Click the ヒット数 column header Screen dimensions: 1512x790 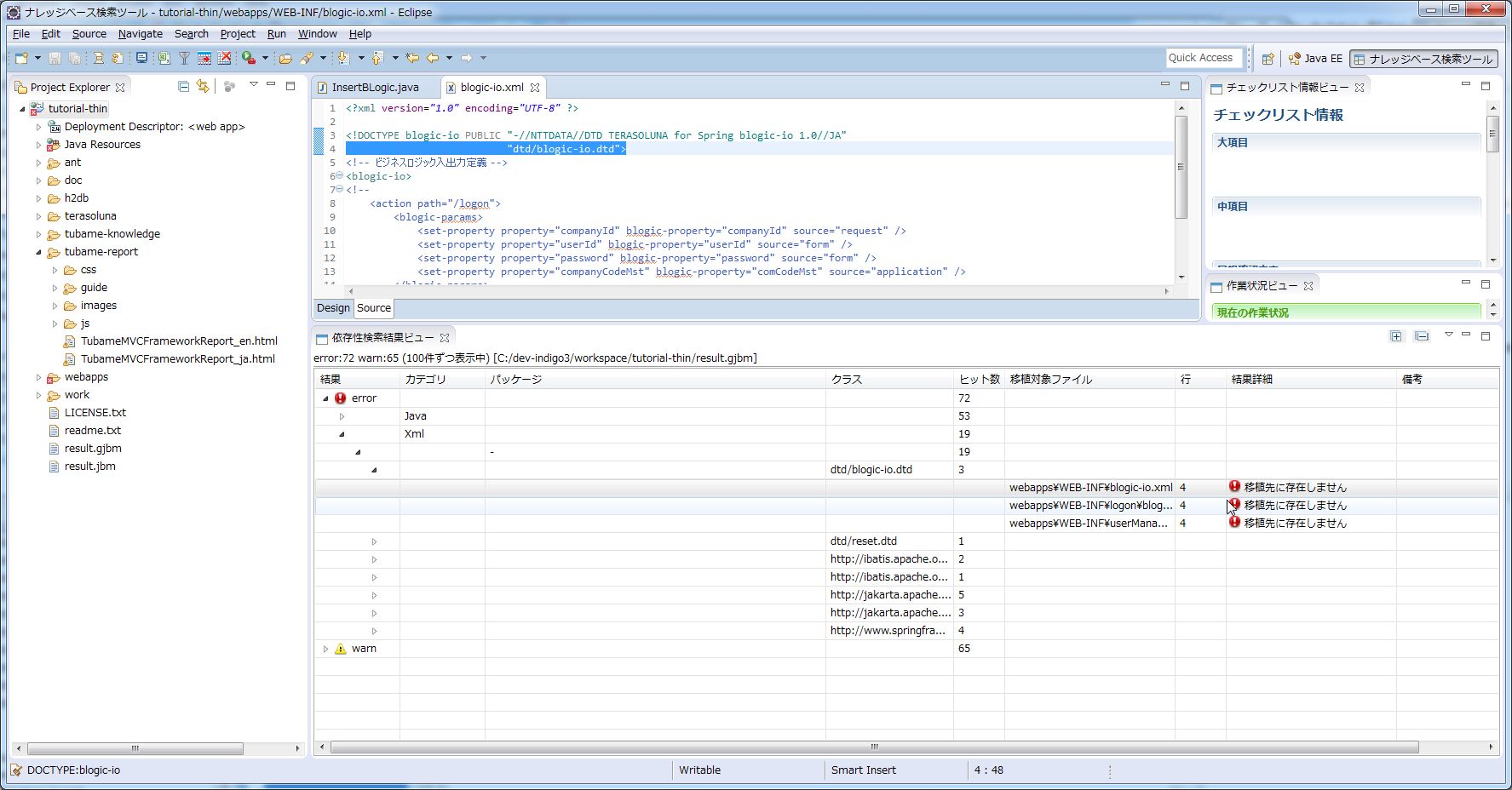(x=979, y=380)
